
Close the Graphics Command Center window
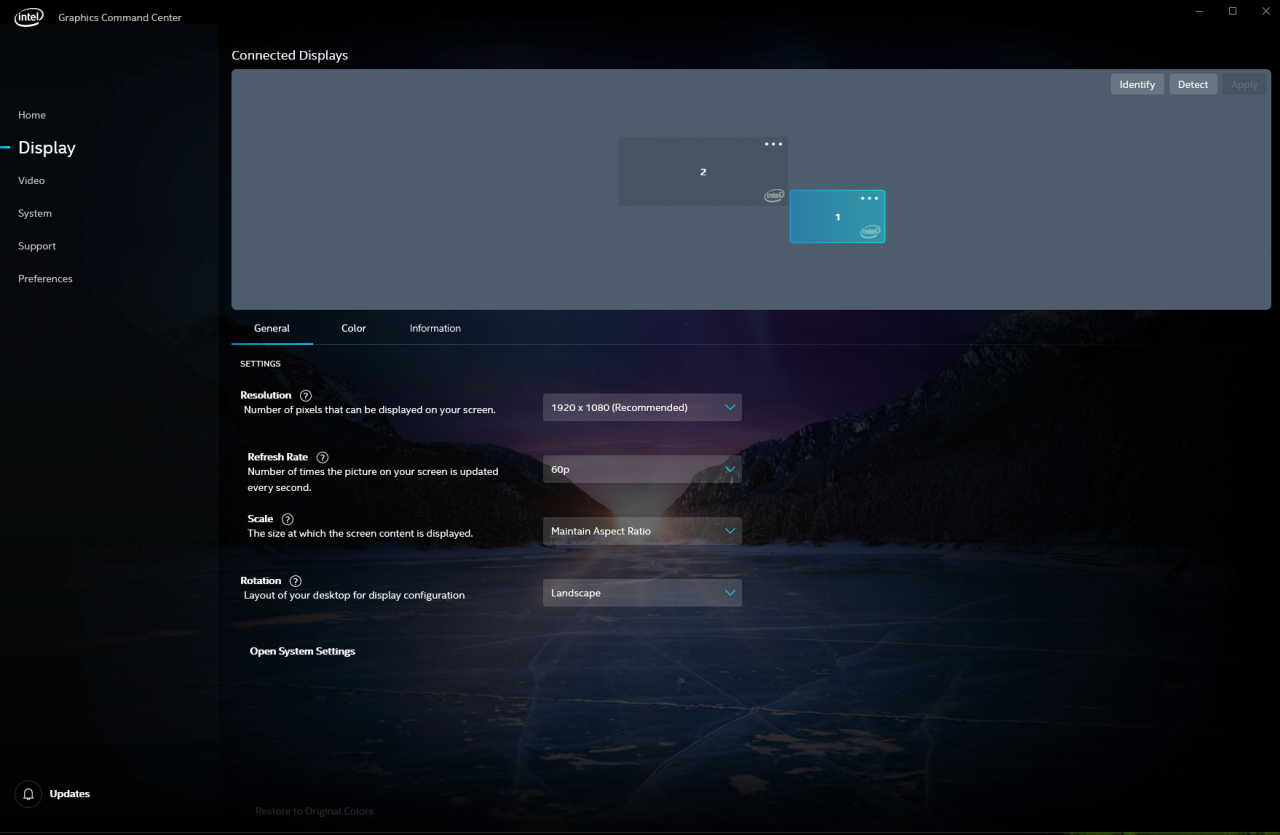[1264, 11]
